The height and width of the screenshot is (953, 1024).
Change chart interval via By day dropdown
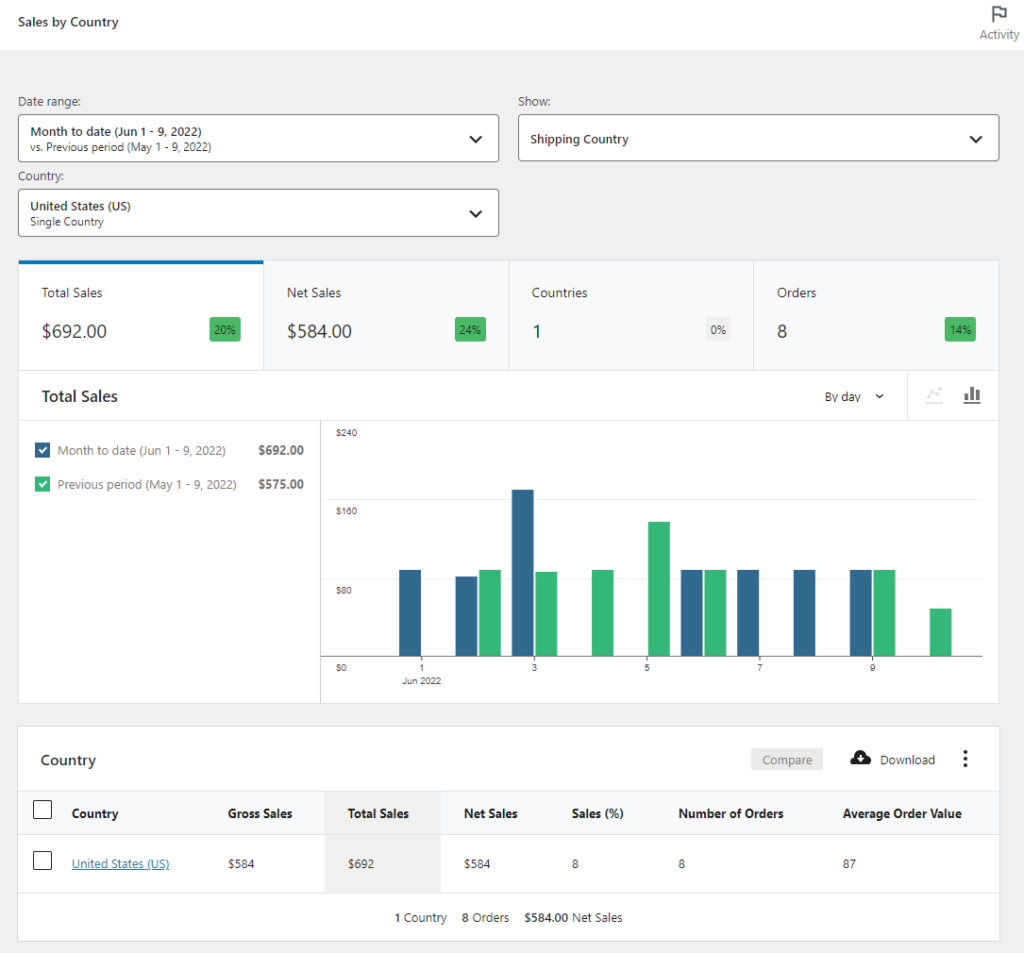(854, 395)
